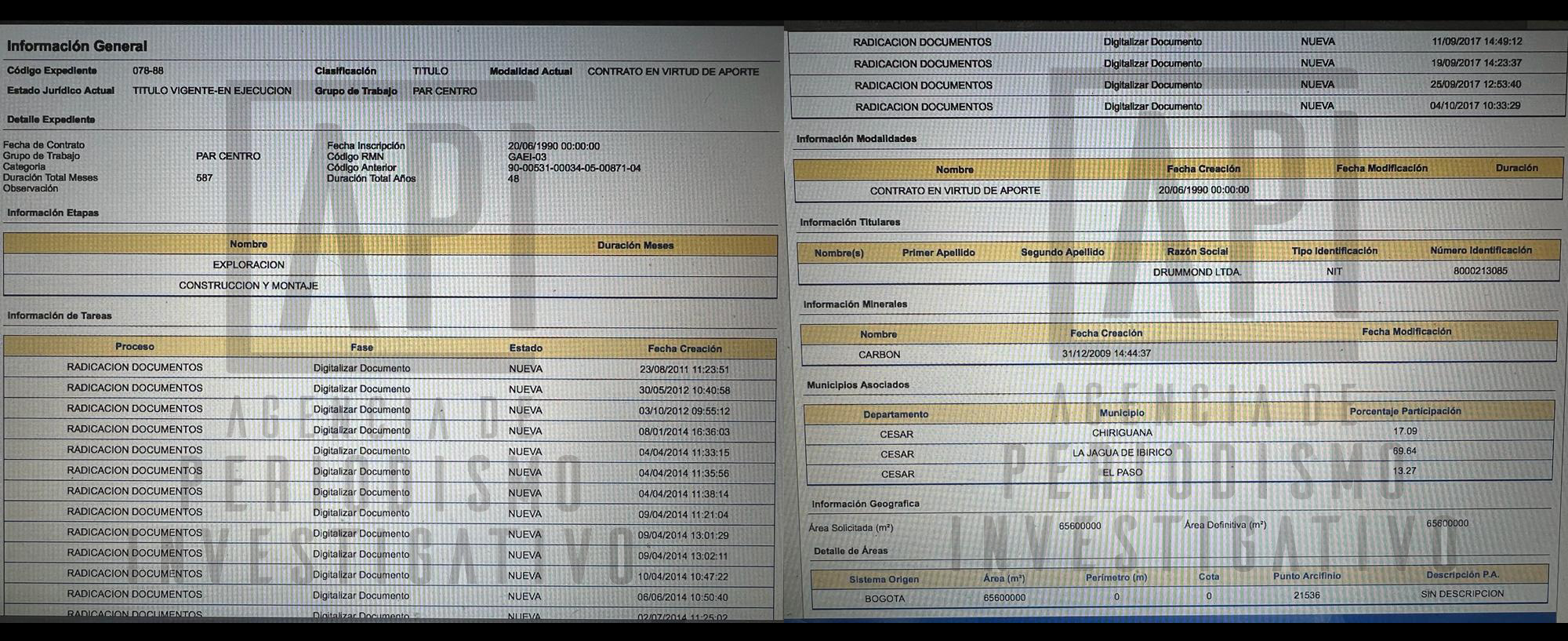Click identification type "NIT"
The width and height of the screenshot is (1568, 641).
click(x=1334, y=271)
